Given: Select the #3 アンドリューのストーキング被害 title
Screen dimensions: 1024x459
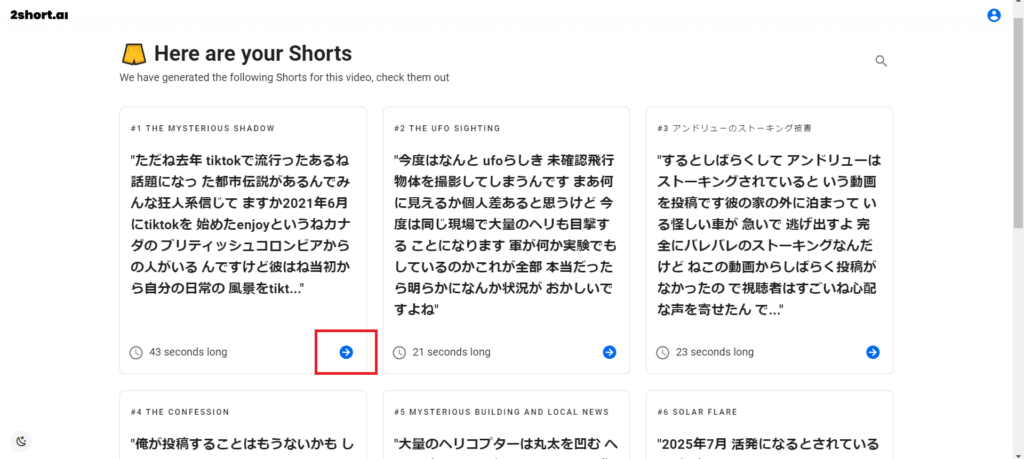Looking at the screenshot, I should click(735, 129).
